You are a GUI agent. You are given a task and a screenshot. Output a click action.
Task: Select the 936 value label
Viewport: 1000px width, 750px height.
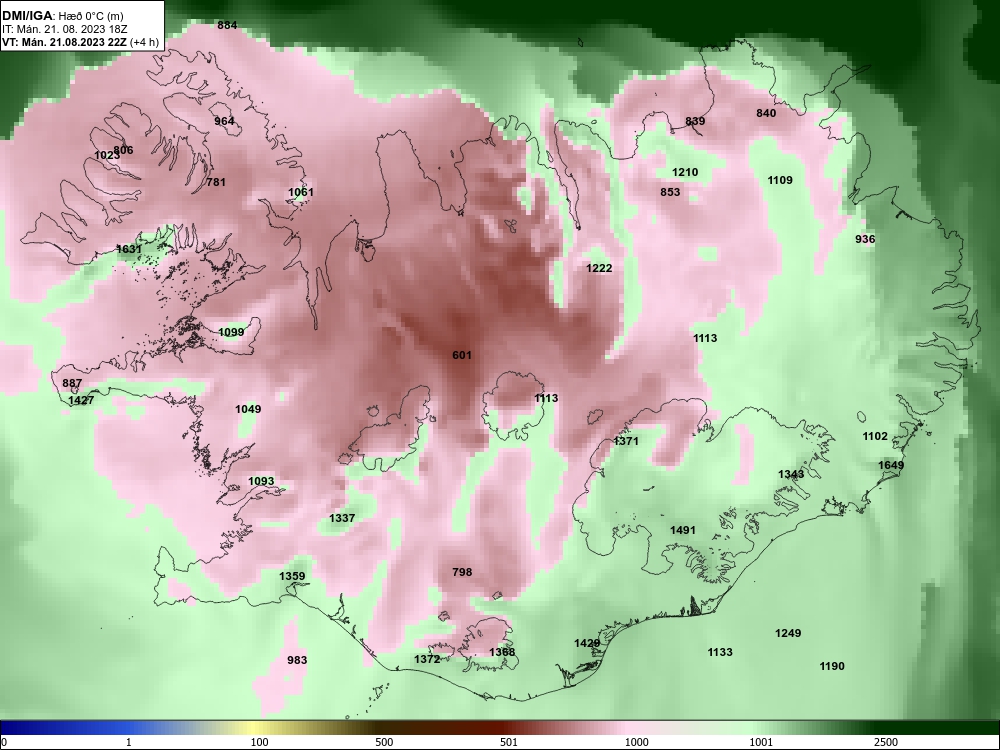point(865,239)
